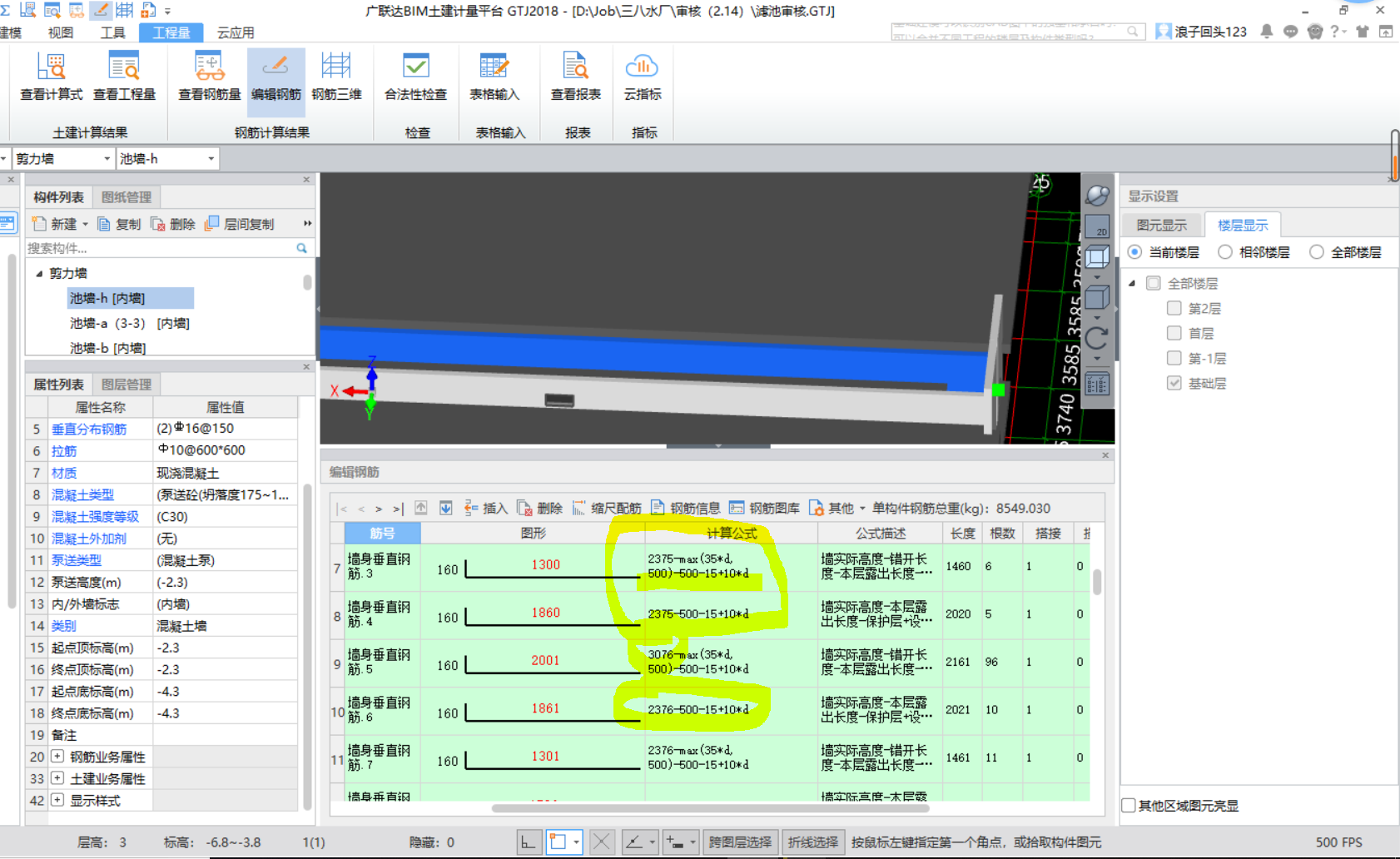This screenshot has width=1400, height=859.
Task: Open 钢筋三维 view
Action: (336, 77)
